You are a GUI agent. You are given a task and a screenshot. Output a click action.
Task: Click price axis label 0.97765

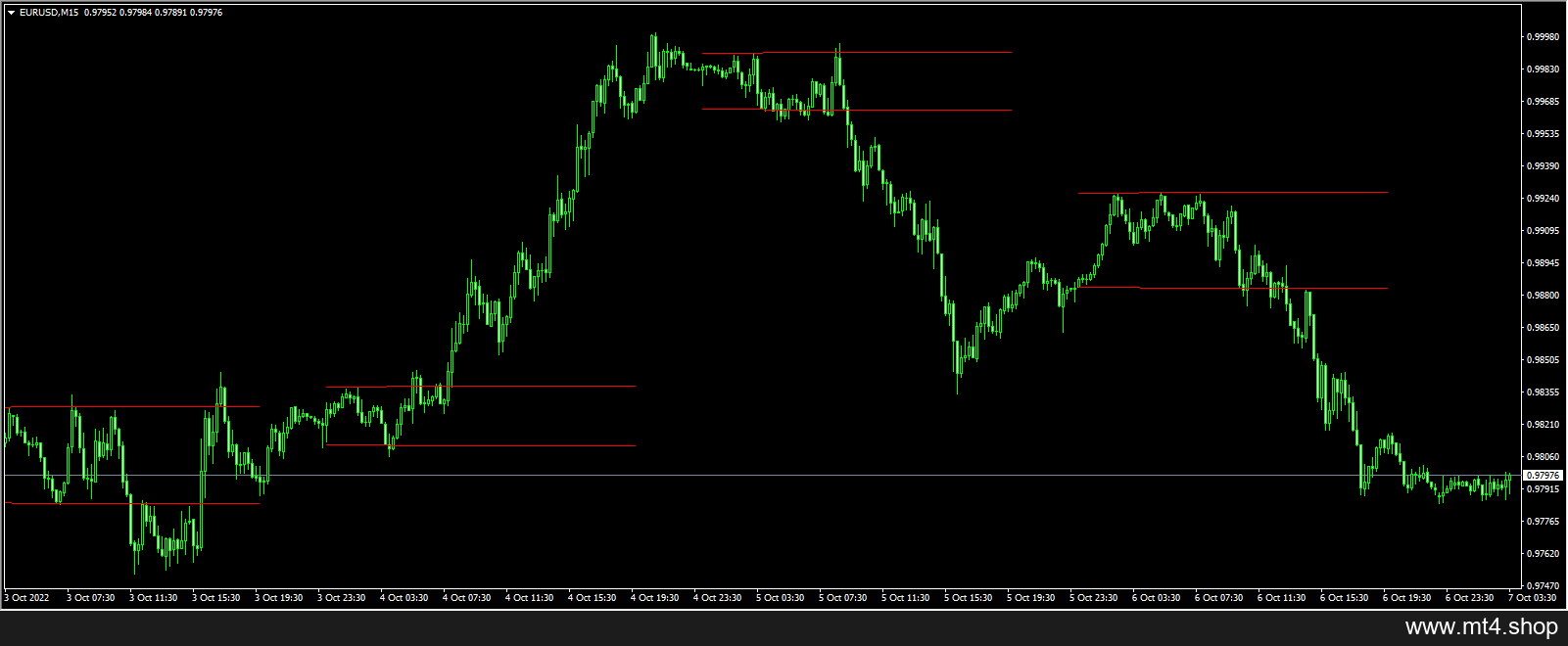[x=1544, y=522]
